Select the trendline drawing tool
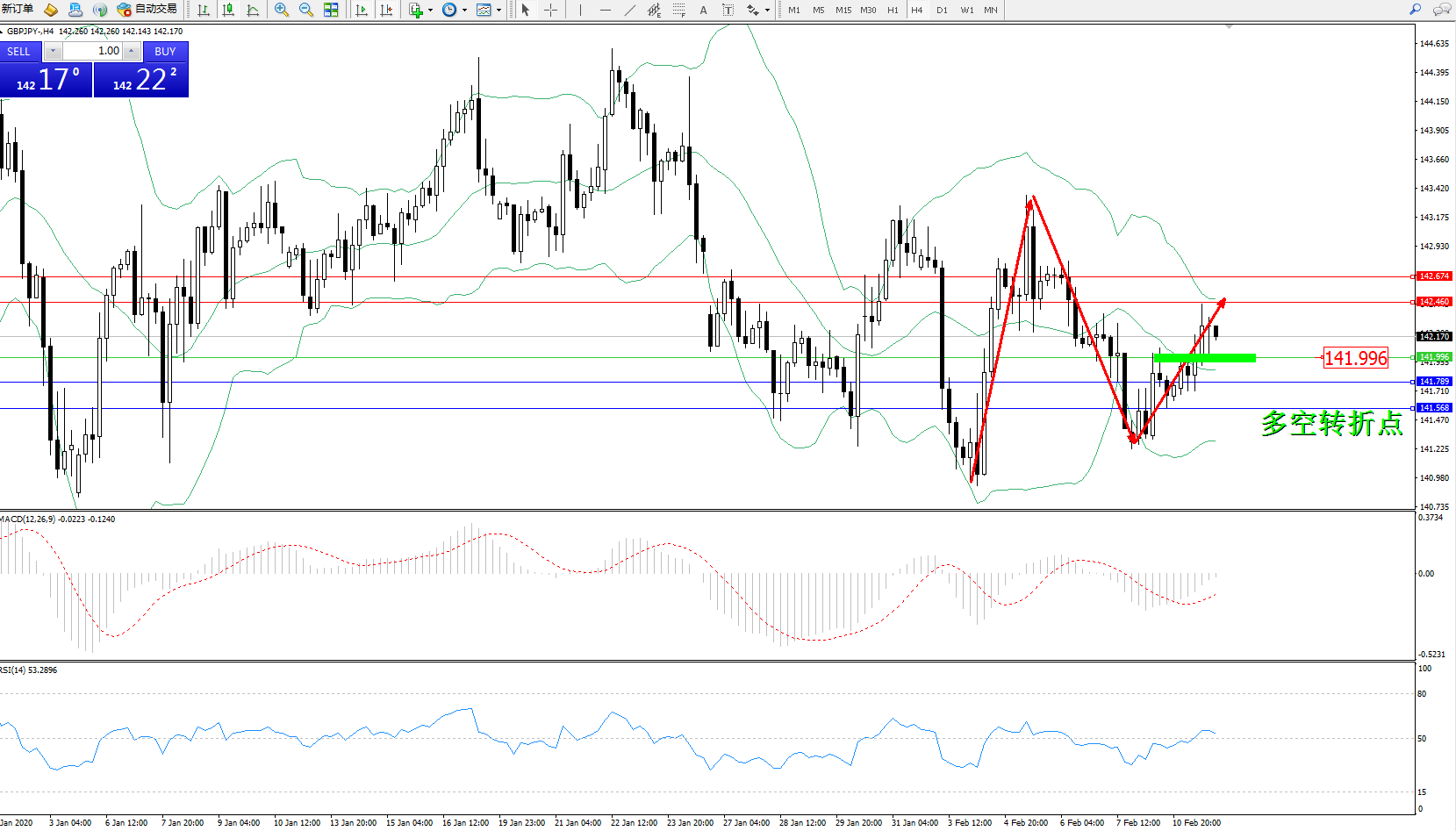 pos(629,10)
